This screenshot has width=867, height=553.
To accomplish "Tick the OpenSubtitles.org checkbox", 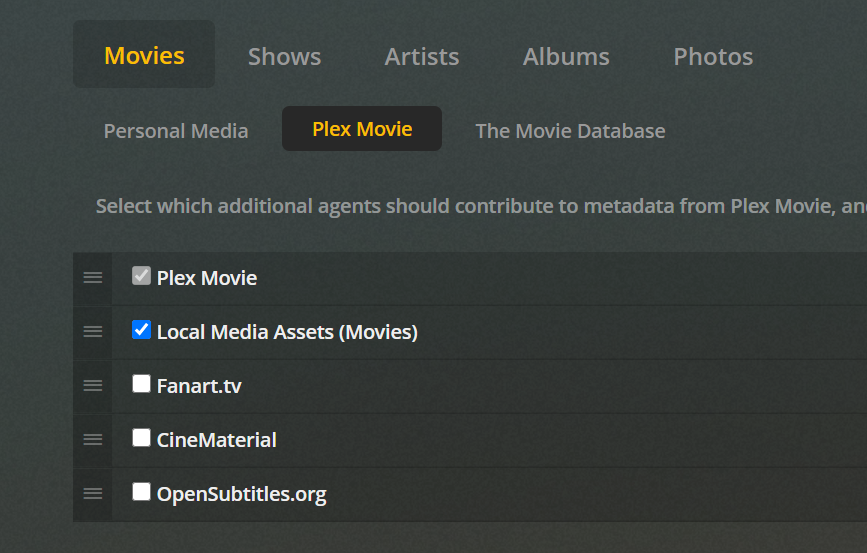I will pyautogui.click(x=141, y=492).
